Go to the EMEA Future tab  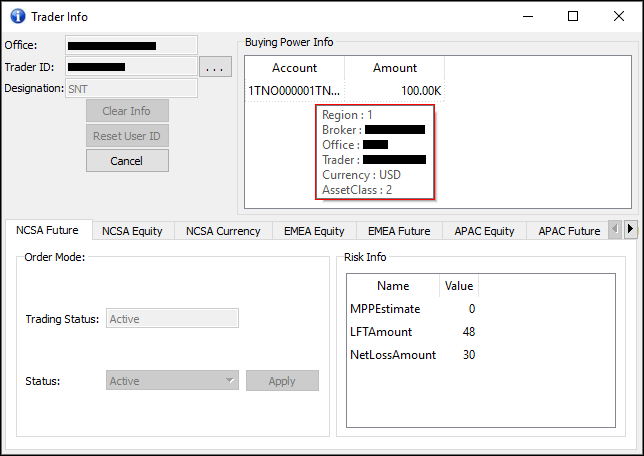(x=399, y=231)
